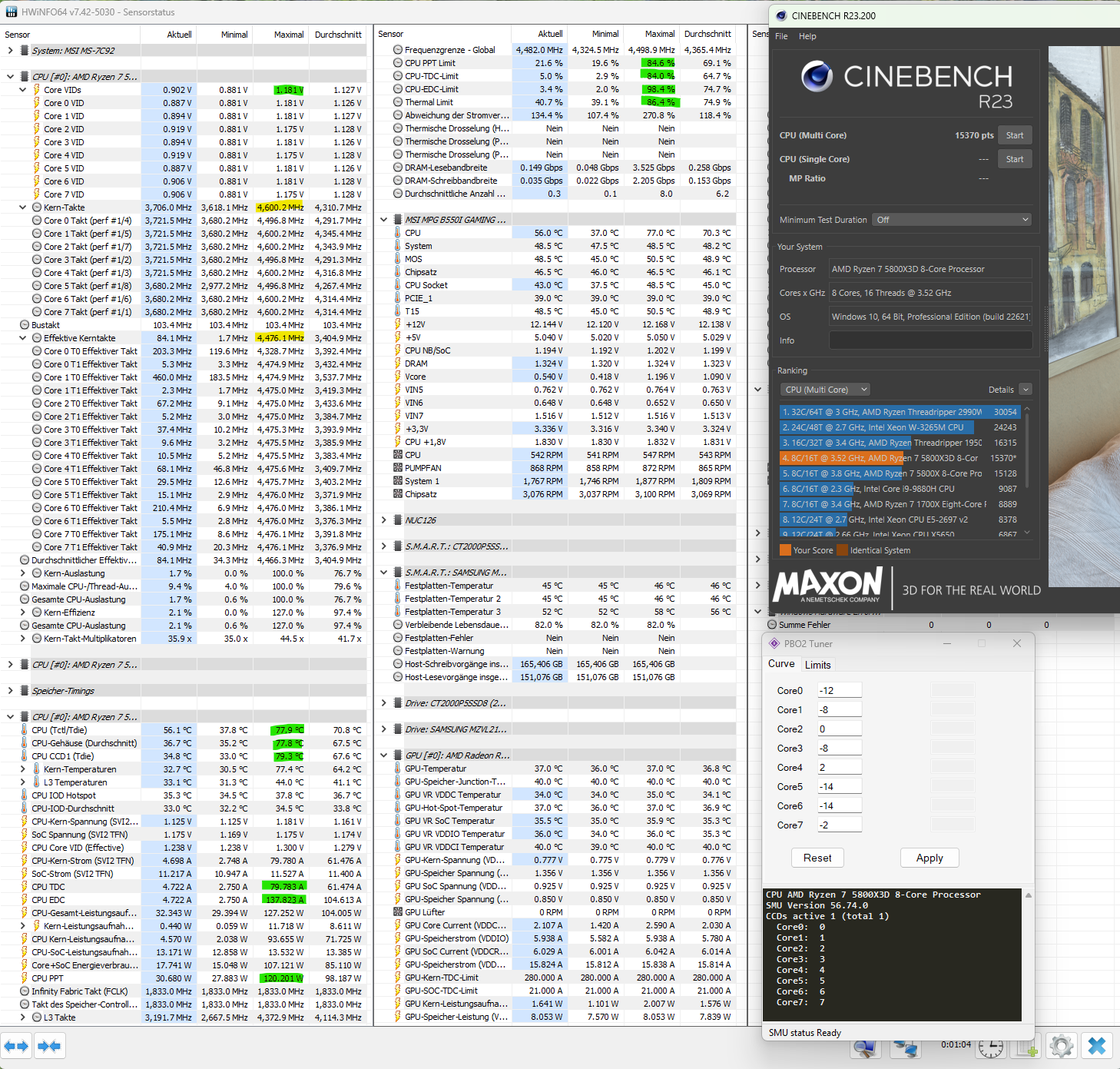Viewport: 1120px width, 1069px height.
Task: Start the CPU (Multi Core) benchmark
Action: click(1015, 135)
